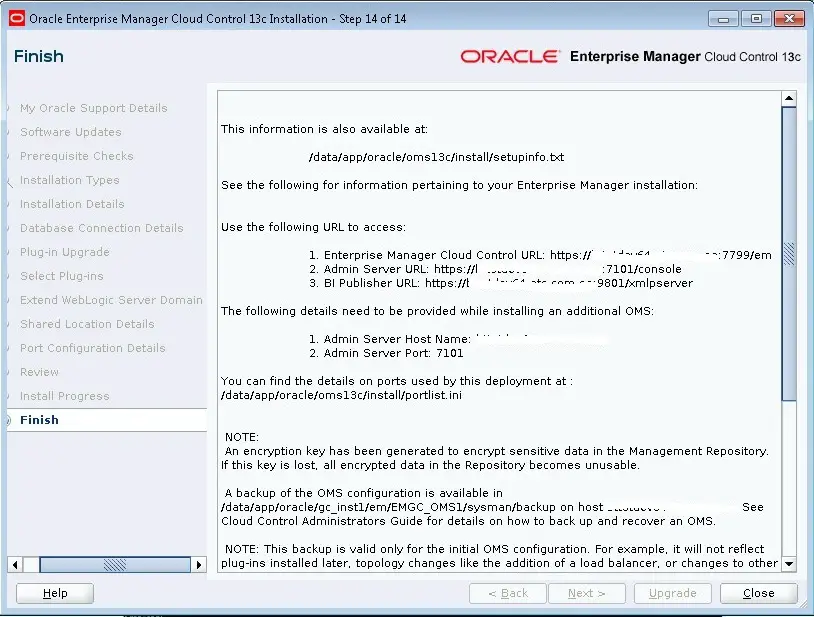814x617 pixels.
Task: Select the Software Updates step
Action: 71,132
